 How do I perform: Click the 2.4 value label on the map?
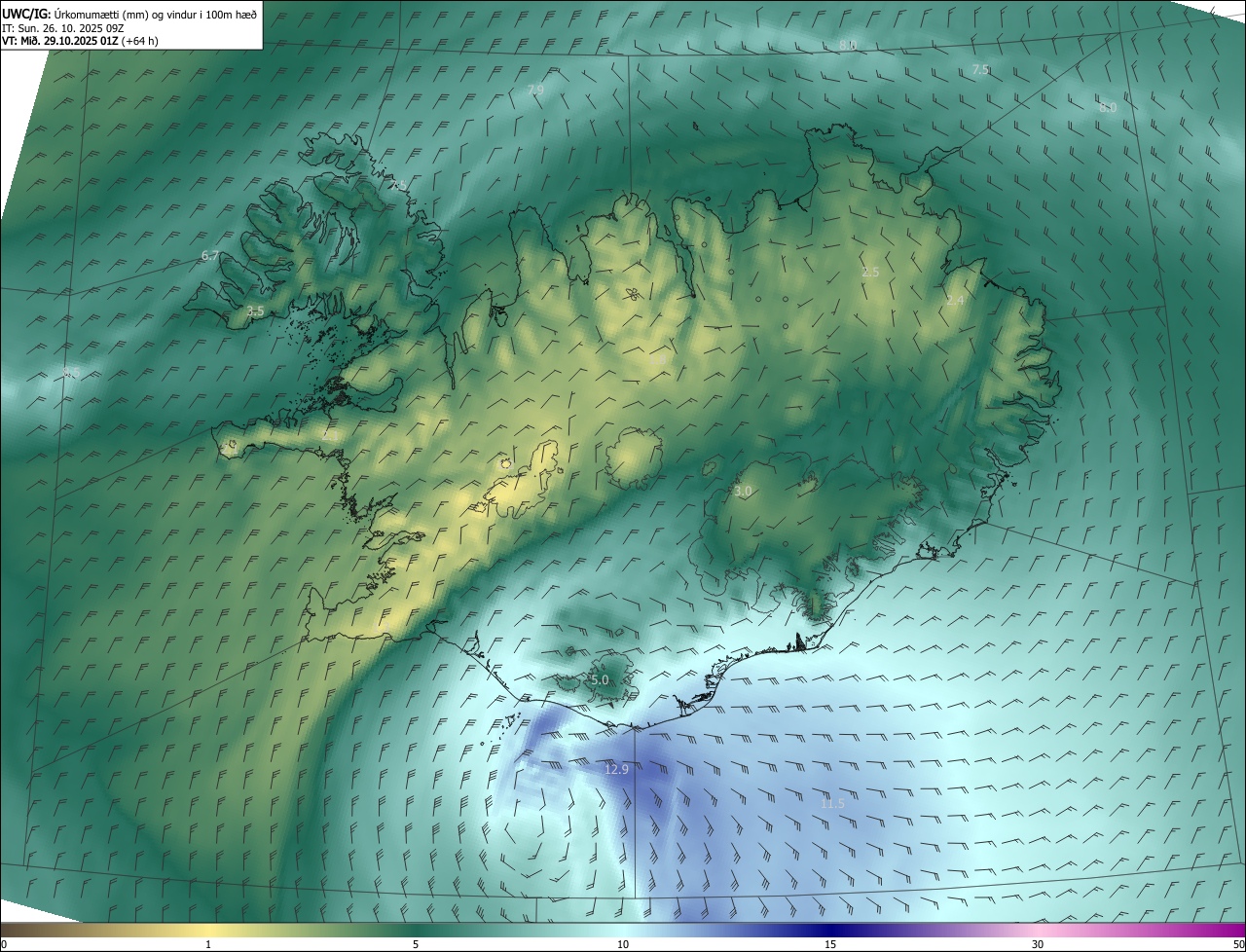tap(955, 301)
